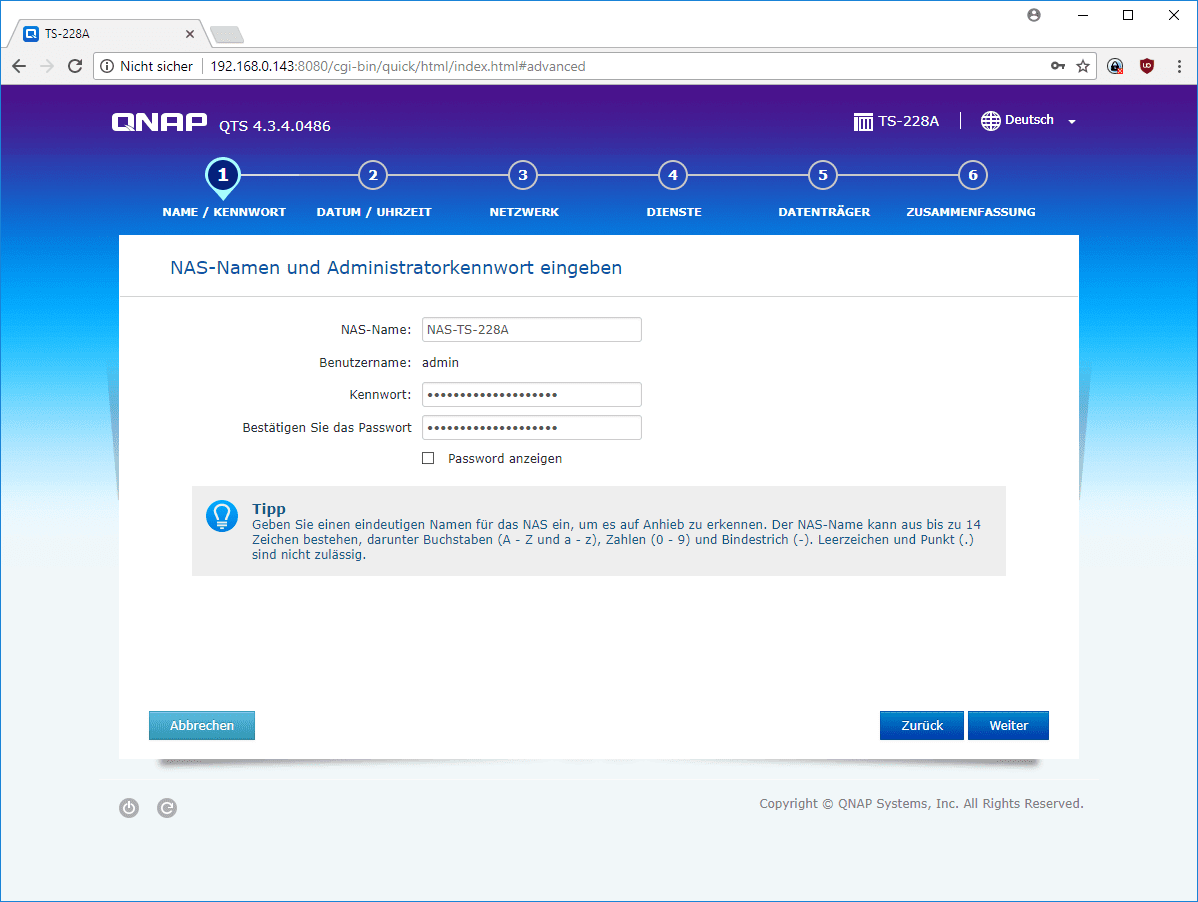Image resolution: width=1198 pixels, height=902 pixels.
Task: Open Chrome's three-dot menu
Action: (1179, 66)
